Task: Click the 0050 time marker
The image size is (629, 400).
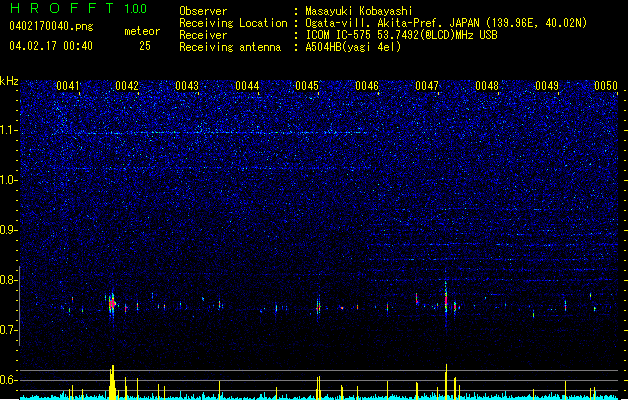Action: [x=606, y=86]
